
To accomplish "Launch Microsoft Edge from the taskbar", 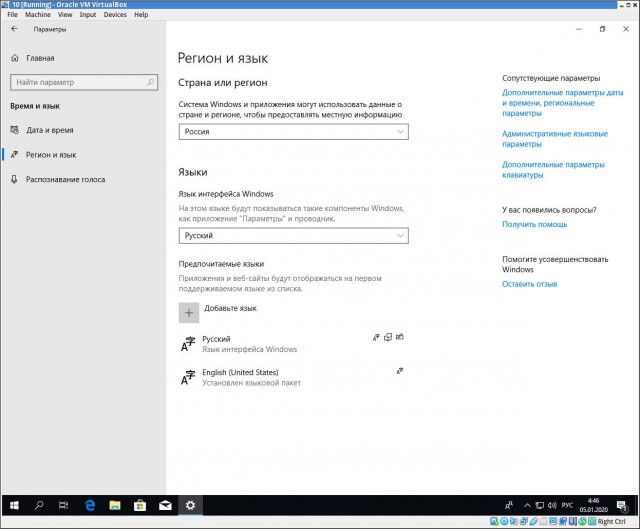I will point(90,505).
